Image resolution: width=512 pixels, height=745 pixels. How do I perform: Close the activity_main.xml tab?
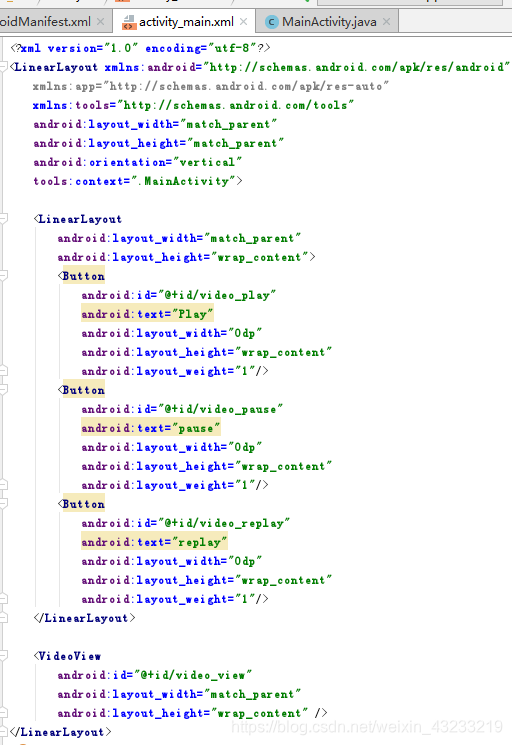[244, 22]
